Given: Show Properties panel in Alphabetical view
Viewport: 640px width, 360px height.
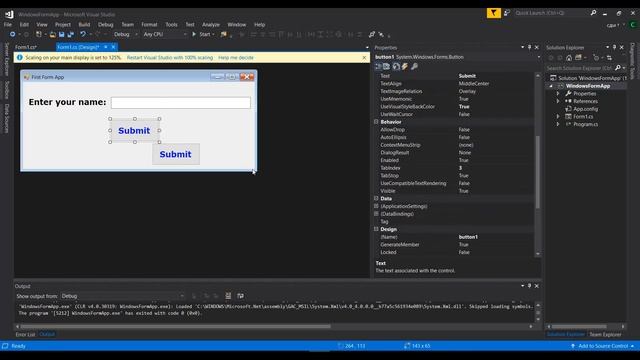Looking at the screenshot, I should coord(387,67).
